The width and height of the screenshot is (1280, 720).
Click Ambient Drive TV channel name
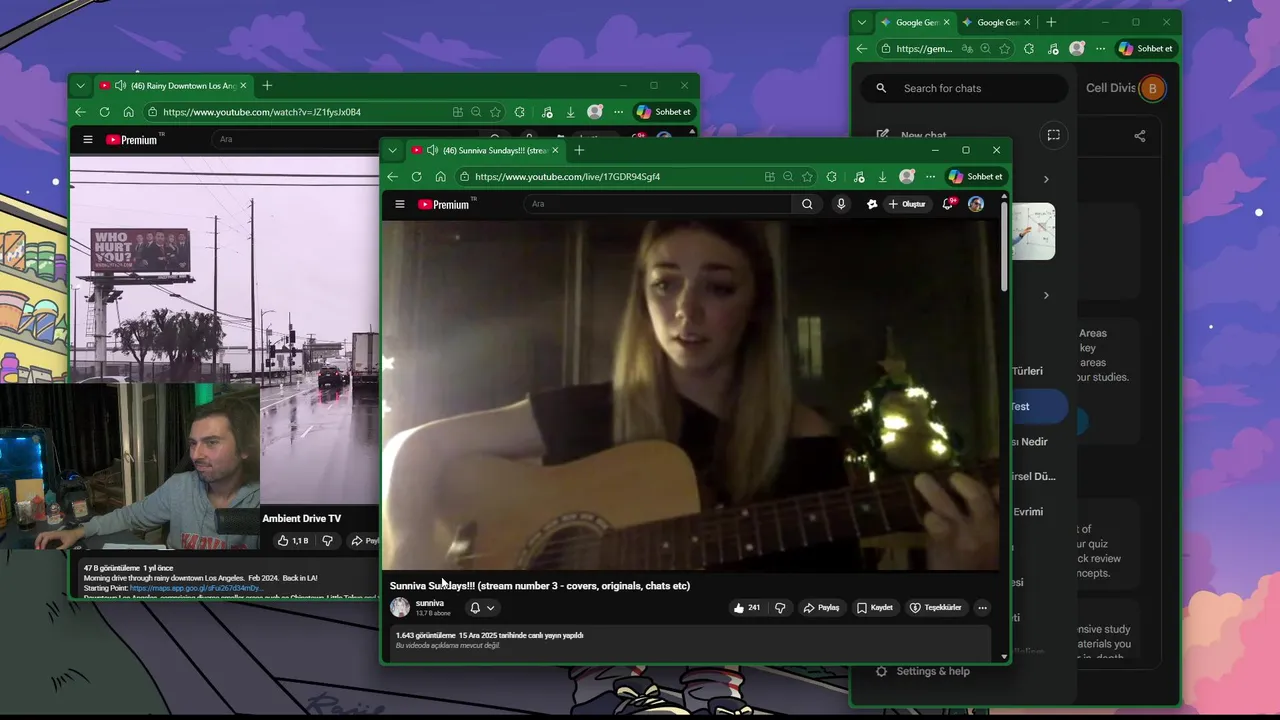(301, 518)
